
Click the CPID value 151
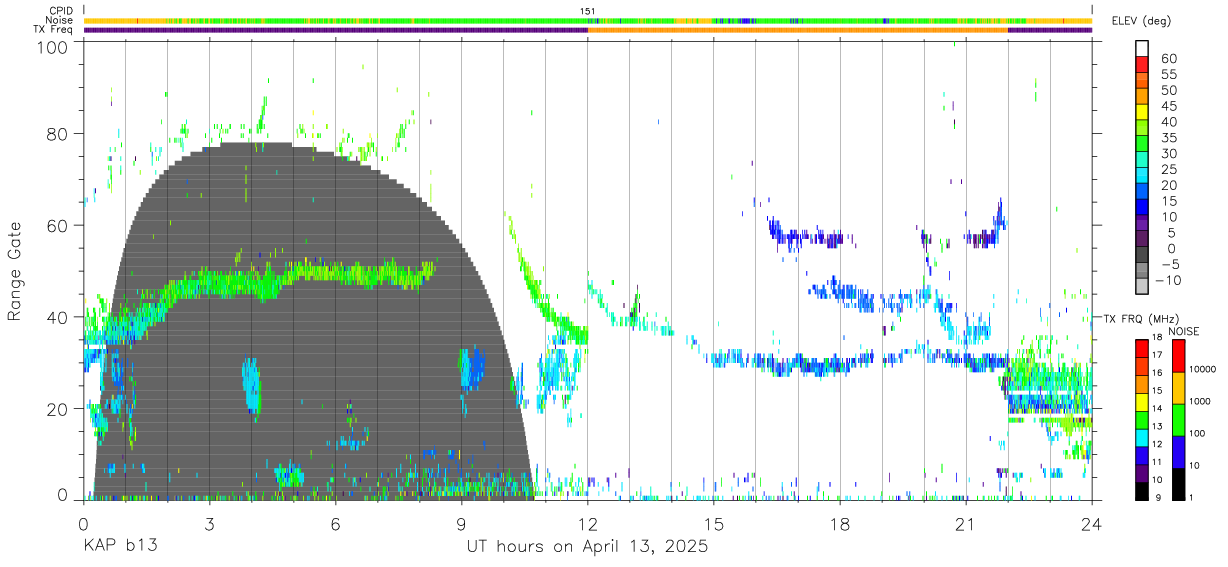click(588, 11)
